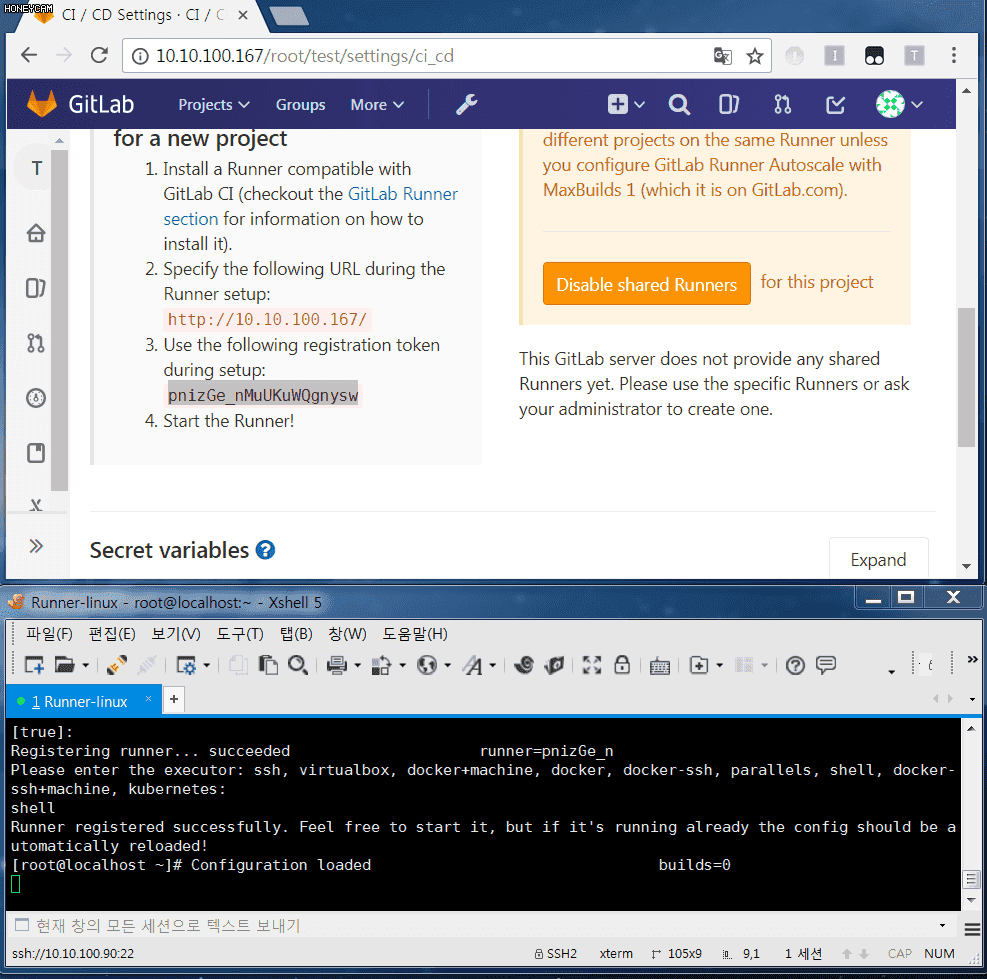The width and height of the screenshot is (987, 979).
Task: Open Xshell tab list dropdown arrow
Action: 973,699
